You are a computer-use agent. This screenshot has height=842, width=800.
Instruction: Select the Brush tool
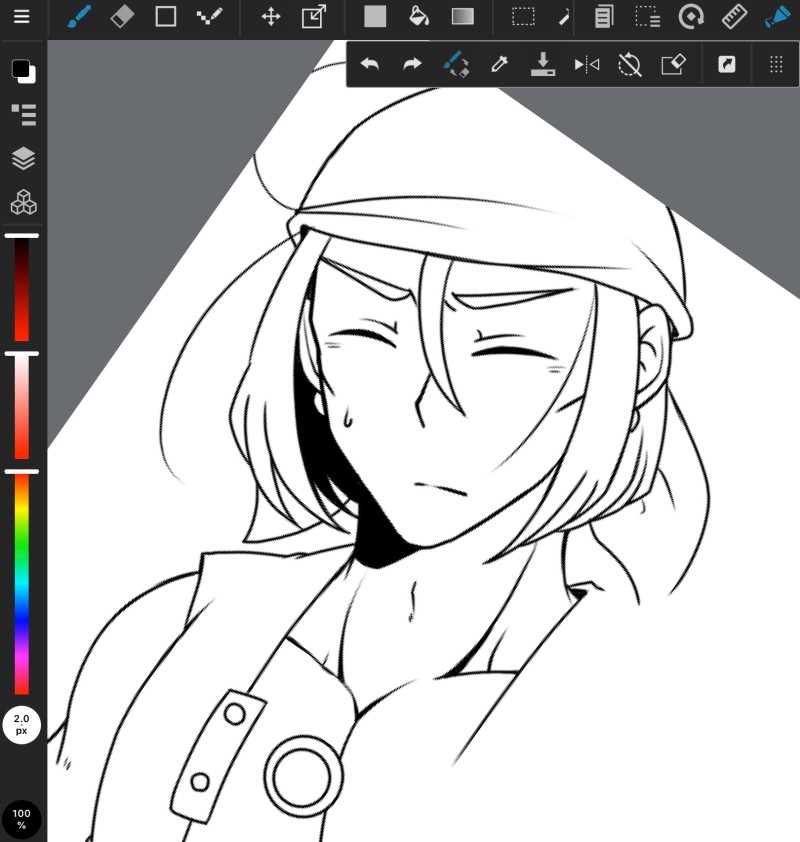pos(79,16)
